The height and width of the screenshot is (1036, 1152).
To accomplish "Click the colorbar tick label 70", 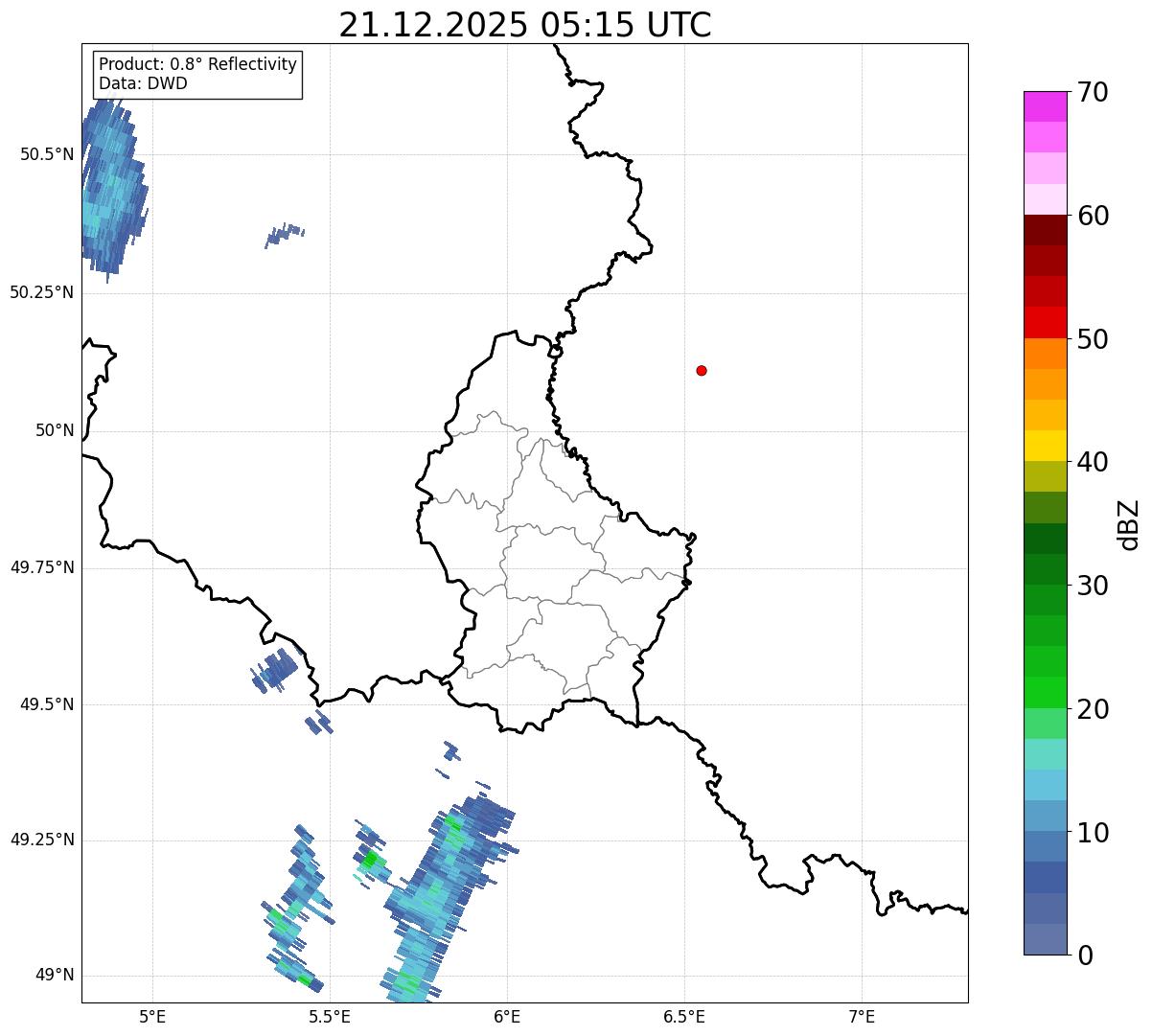I will click(1093, 92).
